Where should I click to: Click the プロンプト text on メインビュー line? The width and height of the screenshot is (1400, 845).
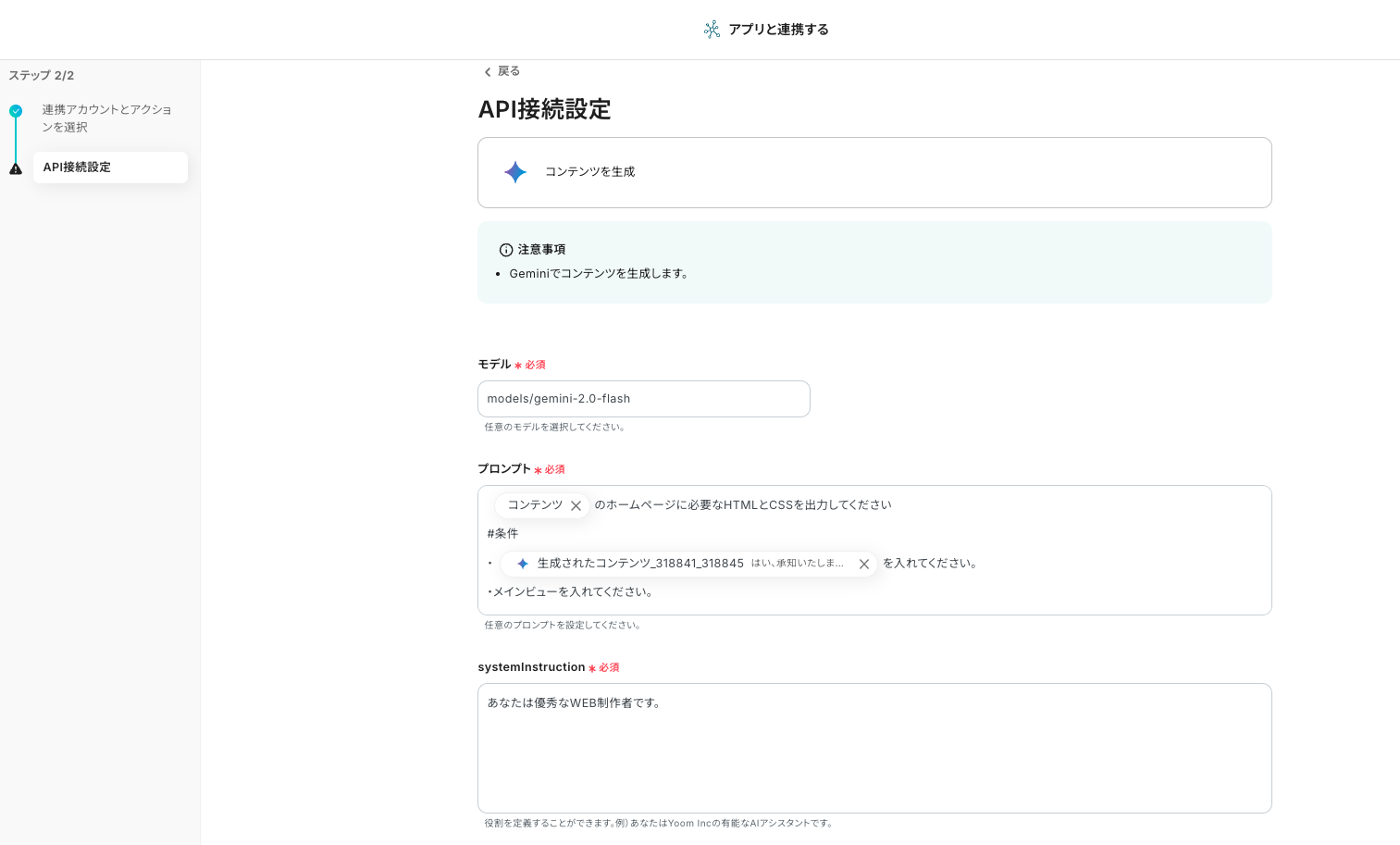coord(572,592)
